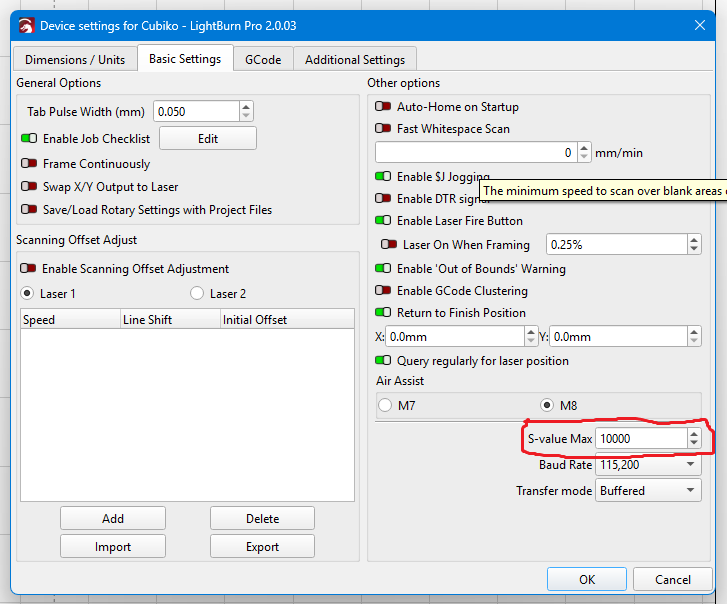Toggle Frame Continuously switch
The image size is (727, 604).
coord(29,164)
